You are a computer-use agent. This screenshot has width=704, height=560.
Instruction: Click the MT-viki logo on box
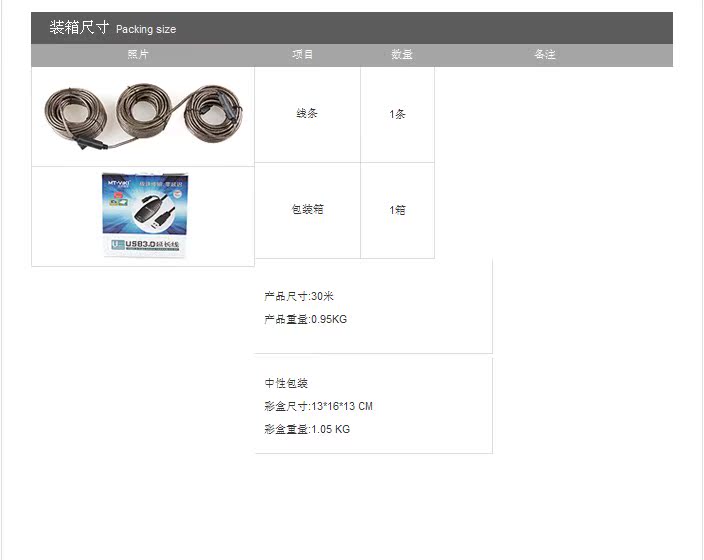tap(119, 183)
